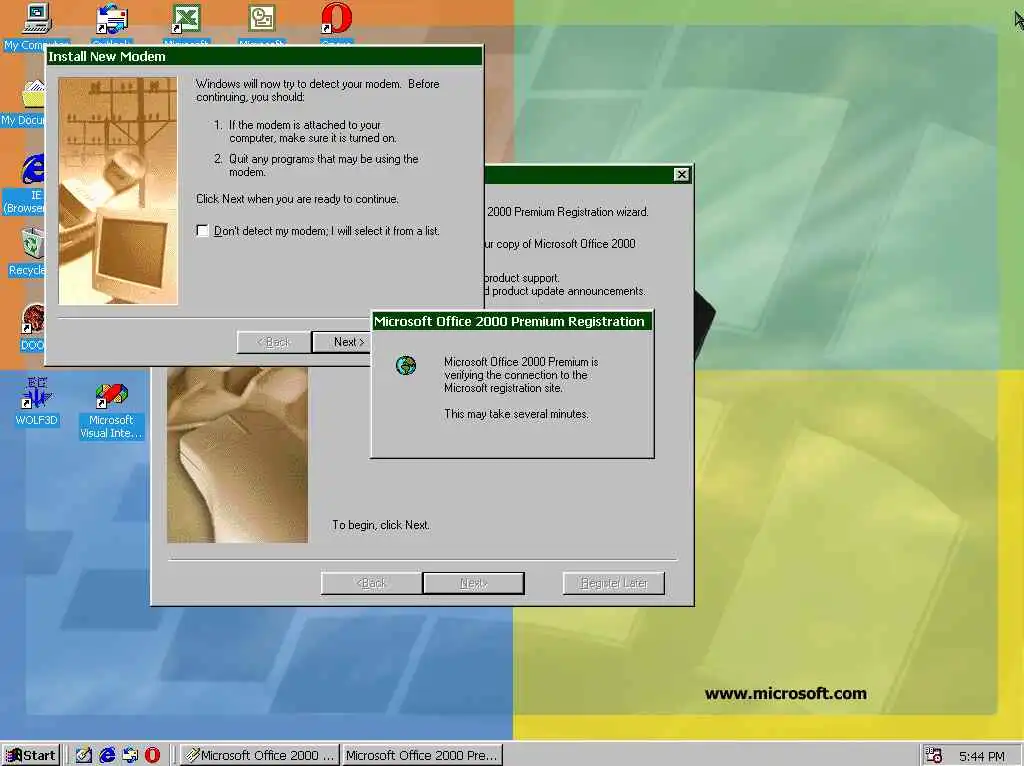Click the Office 2000 Premium Registration title bar
This screenshot has width=1024, height=766.
pyautogui.click(x=512, y=321)
